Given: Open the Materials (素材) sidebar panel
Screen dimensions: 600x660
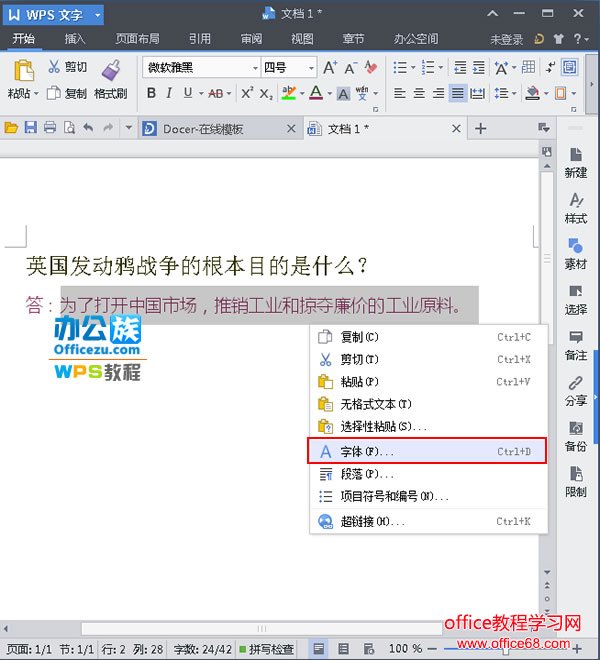Looking at the screenshot, I should point(576,255).
